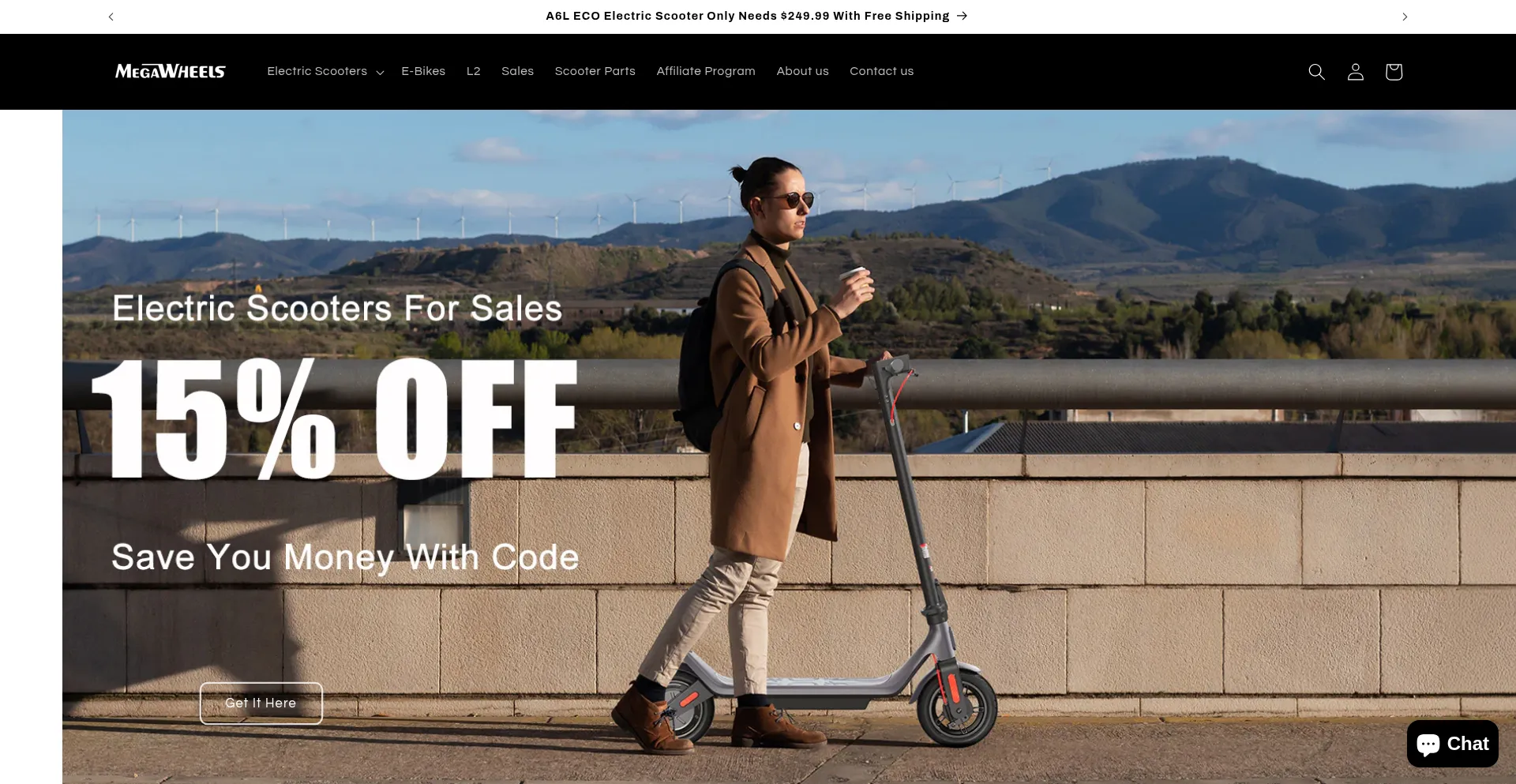Open the E-Bikes menu item
1516x784 pixels.
[423, 71]
